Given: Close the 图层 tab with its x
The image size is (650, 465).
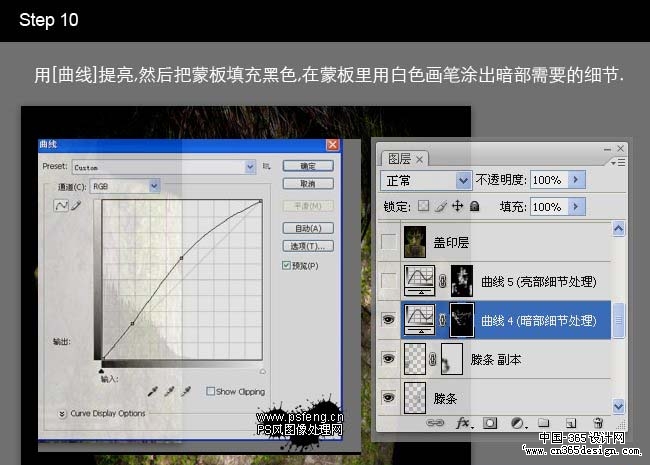Looking at the screenshot, I should coord(420,159).
